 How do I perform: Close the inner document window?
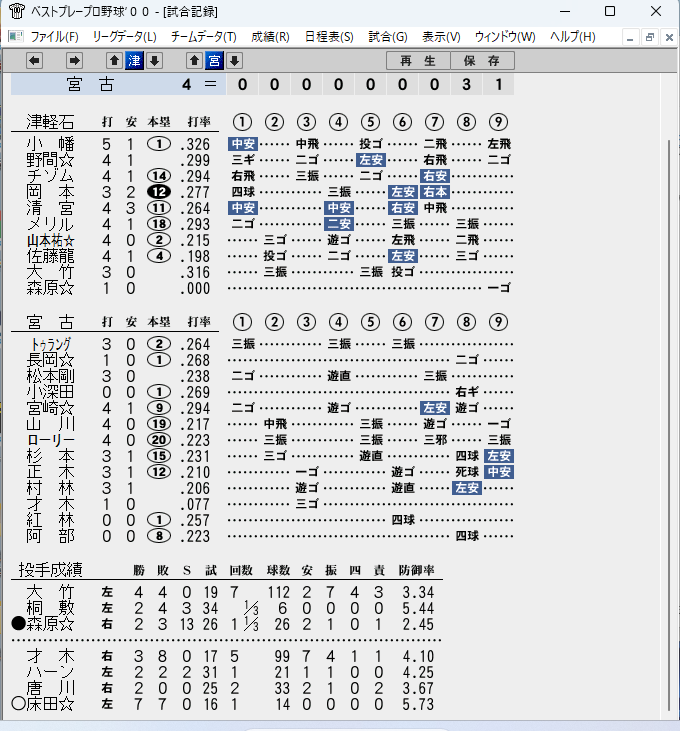click(x=669, y=37)
